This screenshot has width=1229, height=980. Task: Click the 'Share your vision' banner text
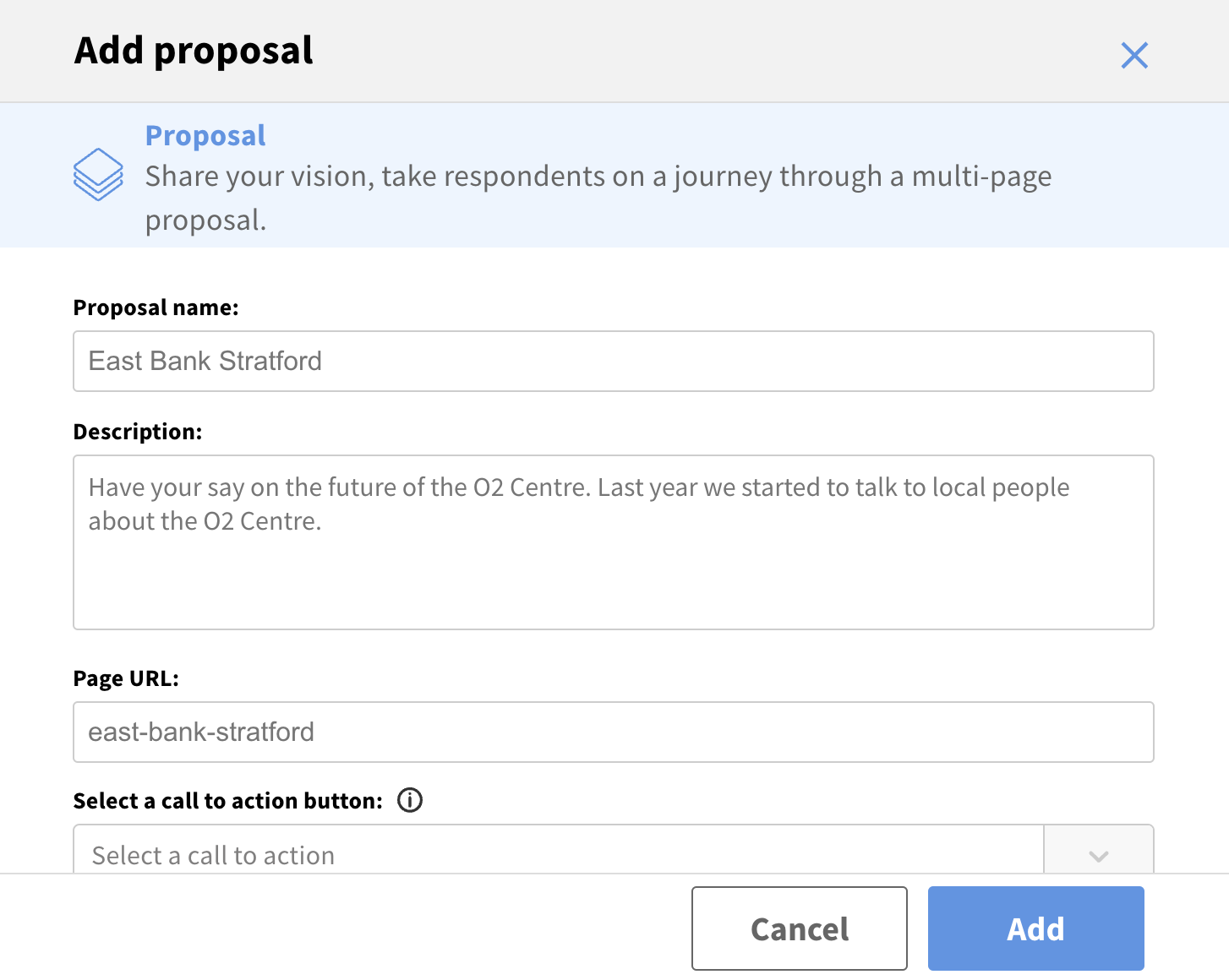click(x=598, y=177)
